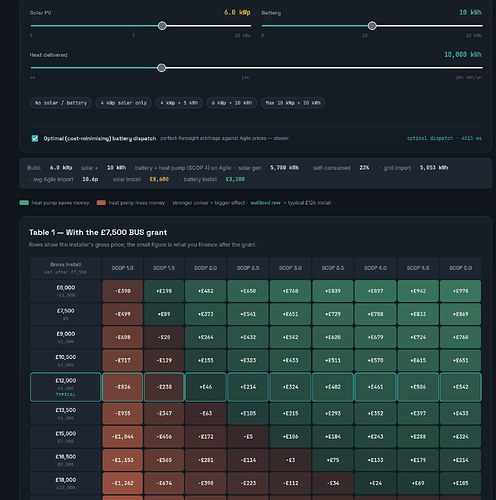Select the £12,000 typical install row header

[66, 387]
